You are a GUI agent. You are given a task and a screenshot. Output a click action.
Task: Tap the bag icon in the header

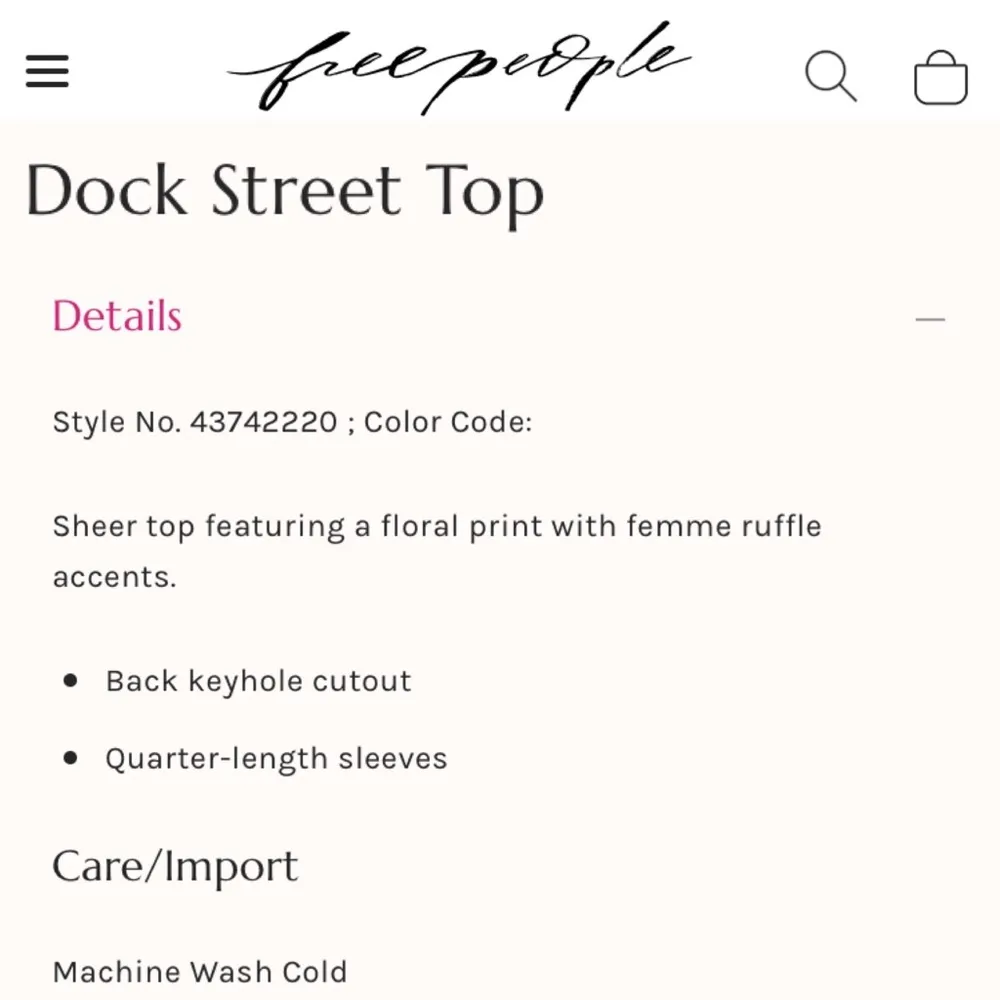(x=940, y=75)
